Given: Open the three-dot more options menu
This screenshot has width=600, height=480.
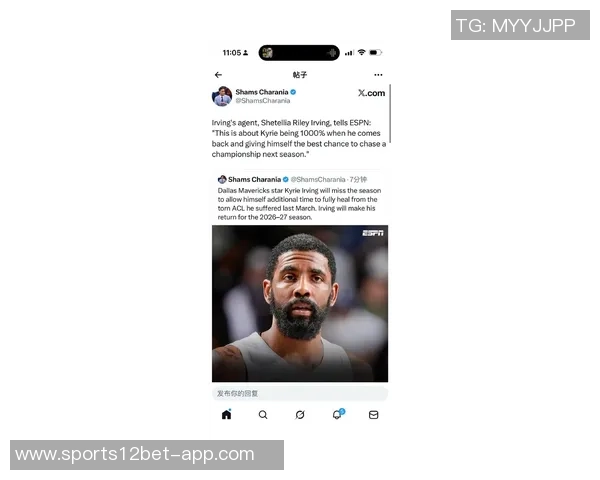Looking at the screenshot, I should click(x=378, y=75).
